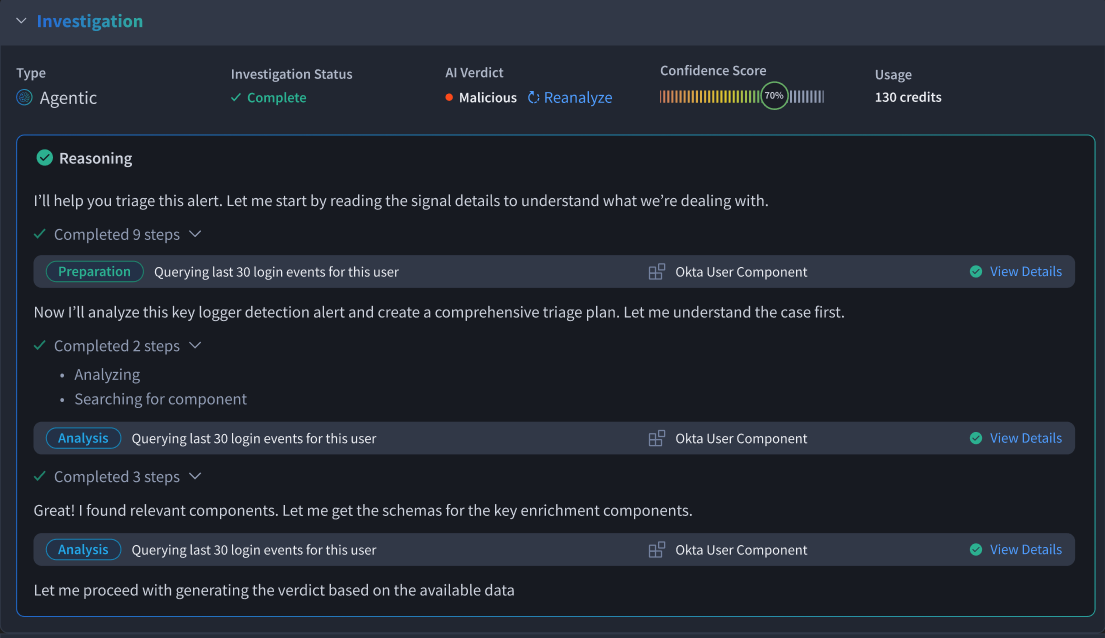Click the Complete status text
The image size is (1105, 638).
(x=276, y=97)
